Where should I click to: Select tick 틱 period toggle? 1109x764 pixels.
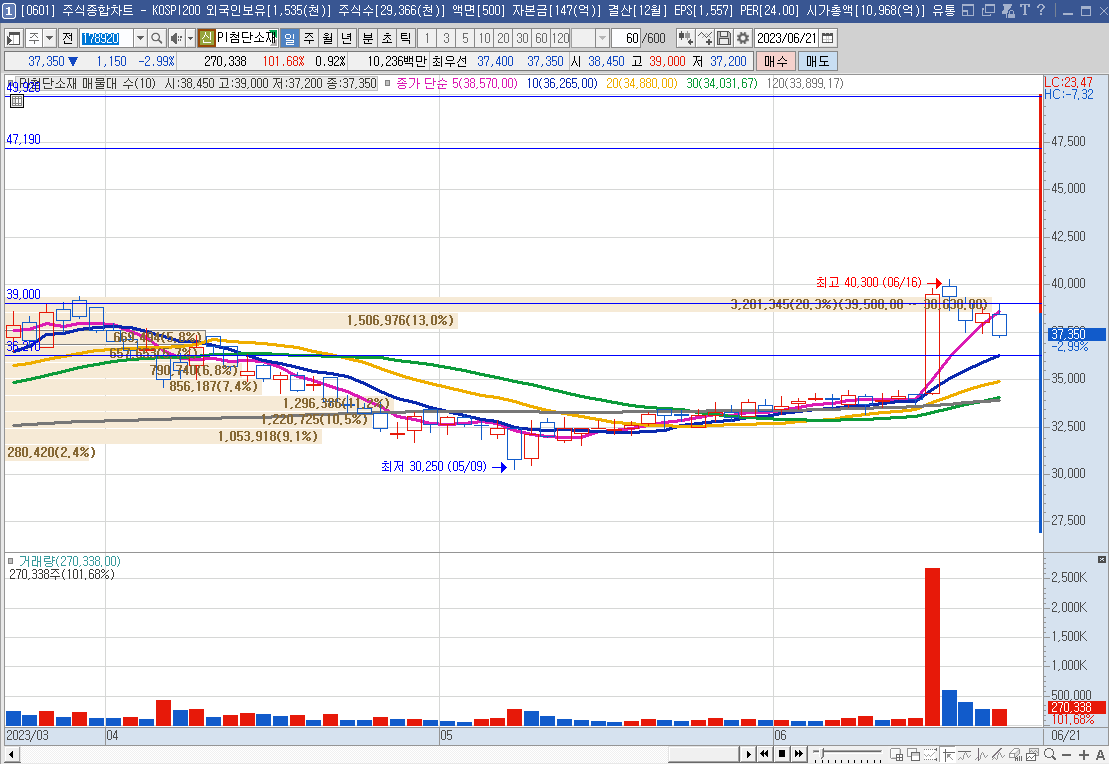coord(405,38)
